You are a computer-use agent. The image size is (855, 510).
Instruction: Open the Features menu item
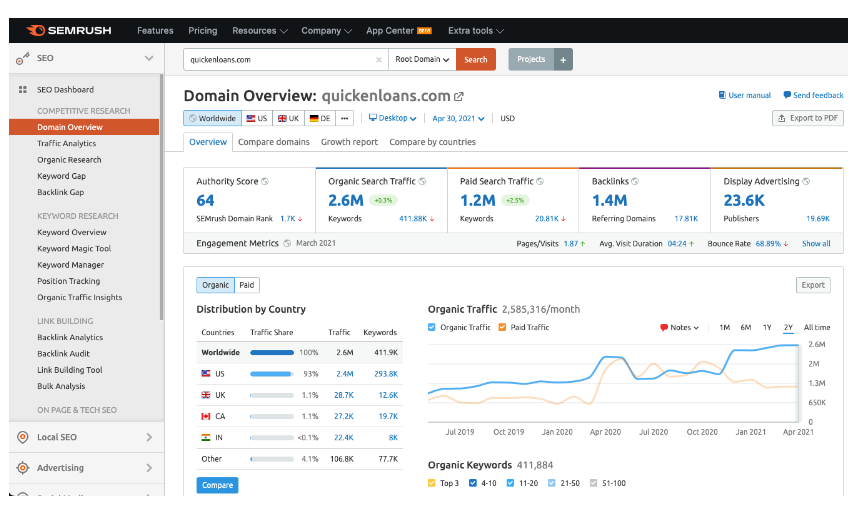(155, 31)
